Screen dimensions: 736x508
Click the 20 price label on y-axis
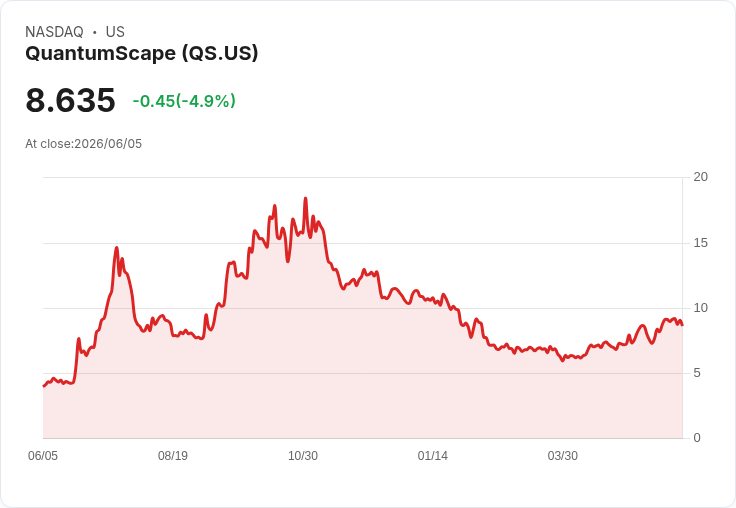point(700,177)
